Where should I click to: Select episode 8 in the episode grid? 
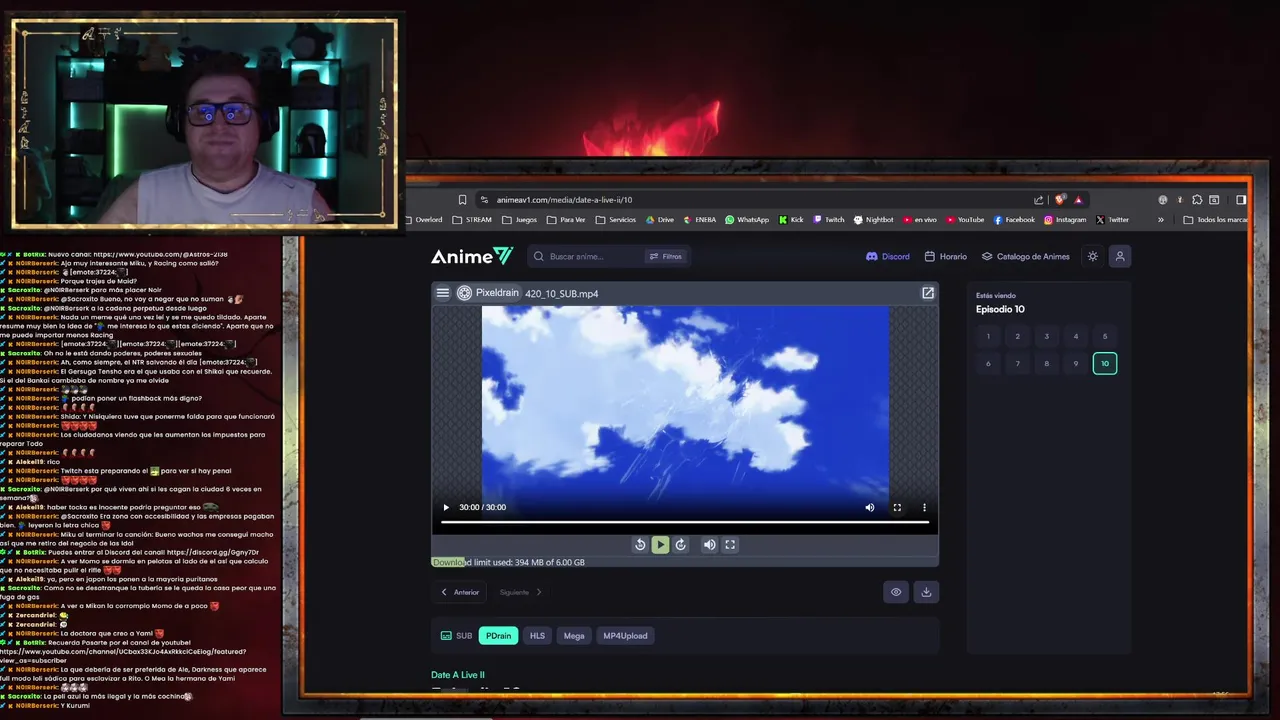click(x=1047, y=363)
